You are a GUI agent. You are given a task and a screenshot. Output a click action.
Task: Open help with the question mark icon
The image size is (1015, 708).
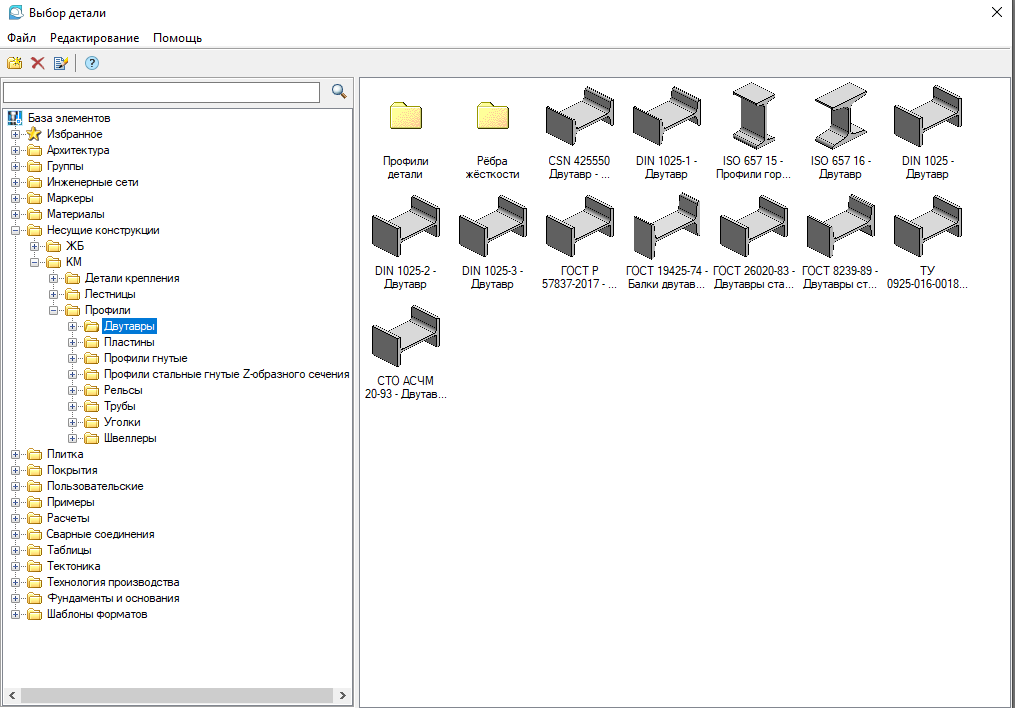pyautogui.click(x=92, y=64)
